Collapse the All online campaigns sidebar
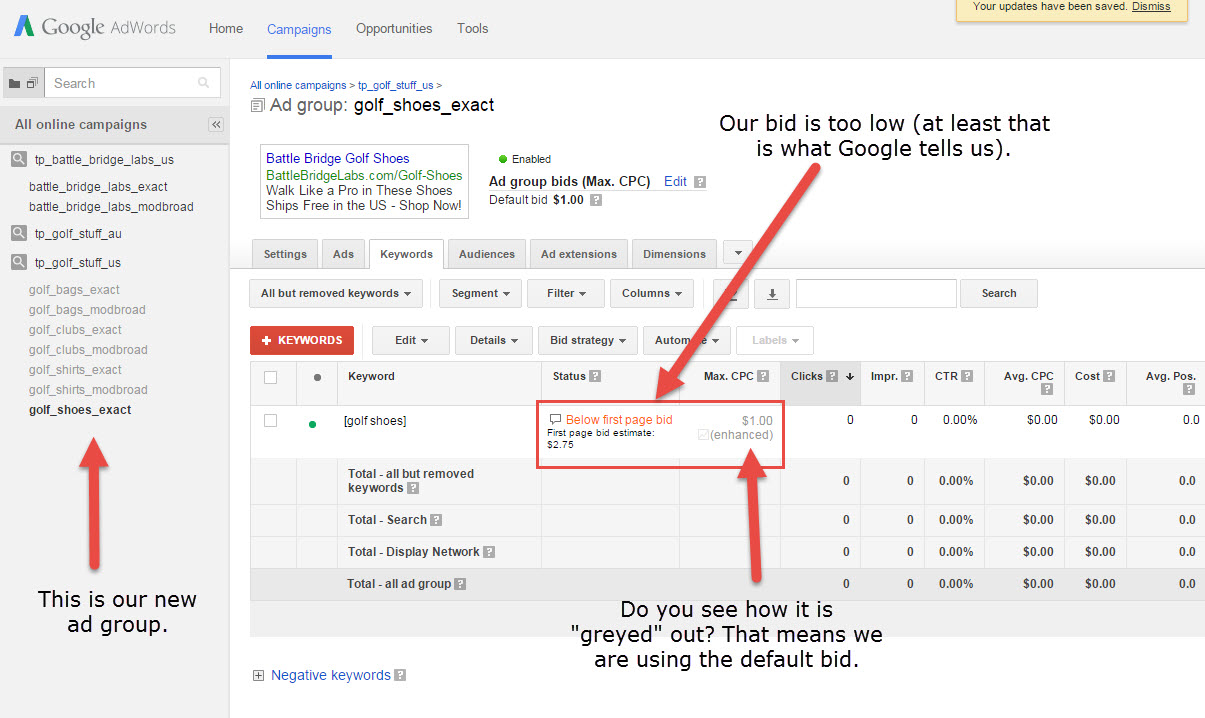Image resolution: width=1205 pixels, height=718 pixels. [x=215, y=125]
